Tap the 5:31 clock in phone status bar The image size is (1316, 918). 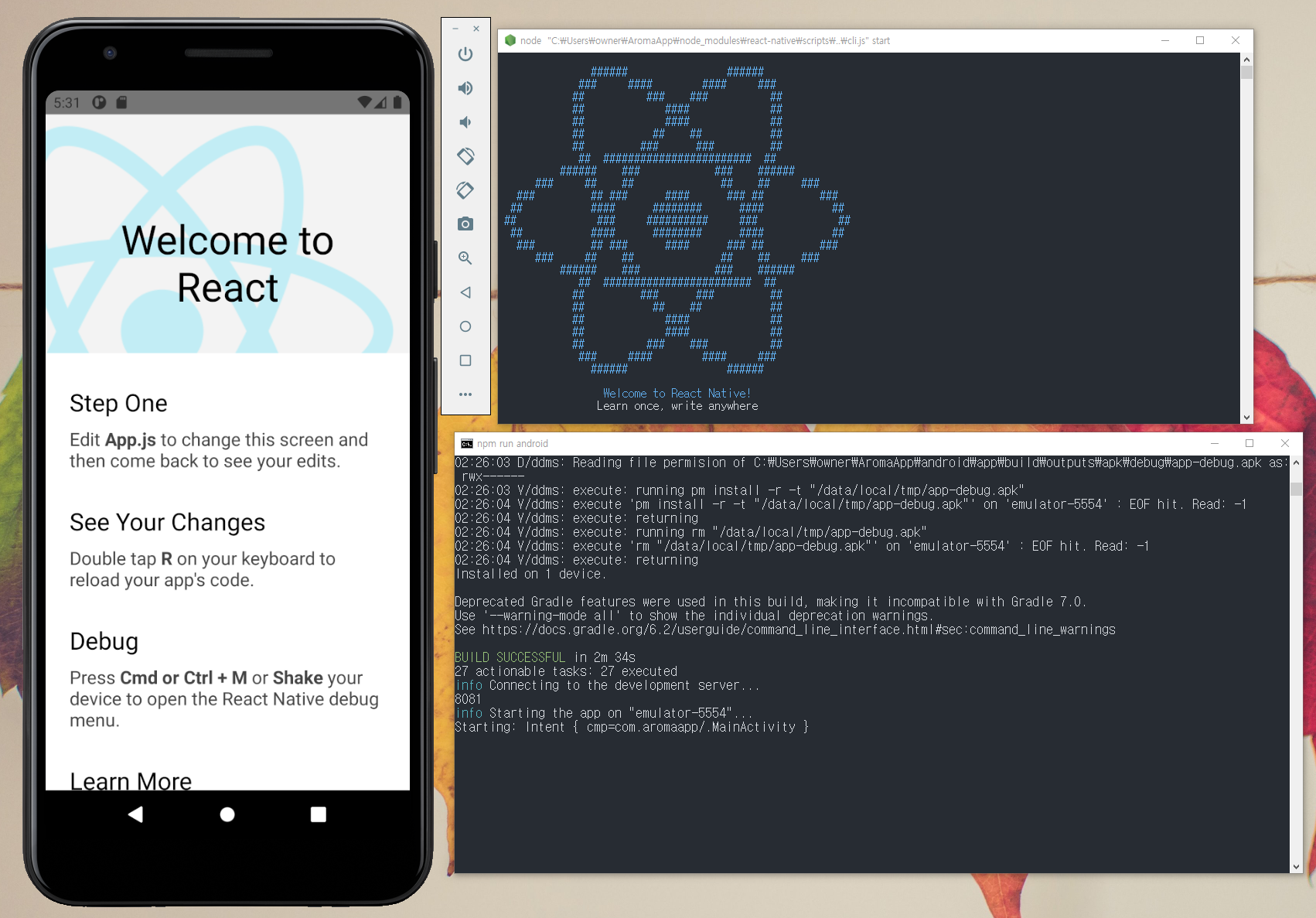pos(66,103)
